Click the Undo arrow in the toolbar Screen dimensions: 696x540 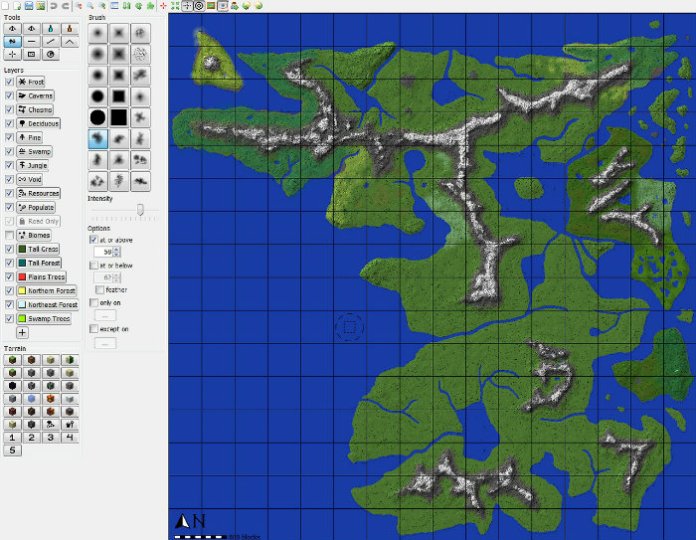click(53, 5)
